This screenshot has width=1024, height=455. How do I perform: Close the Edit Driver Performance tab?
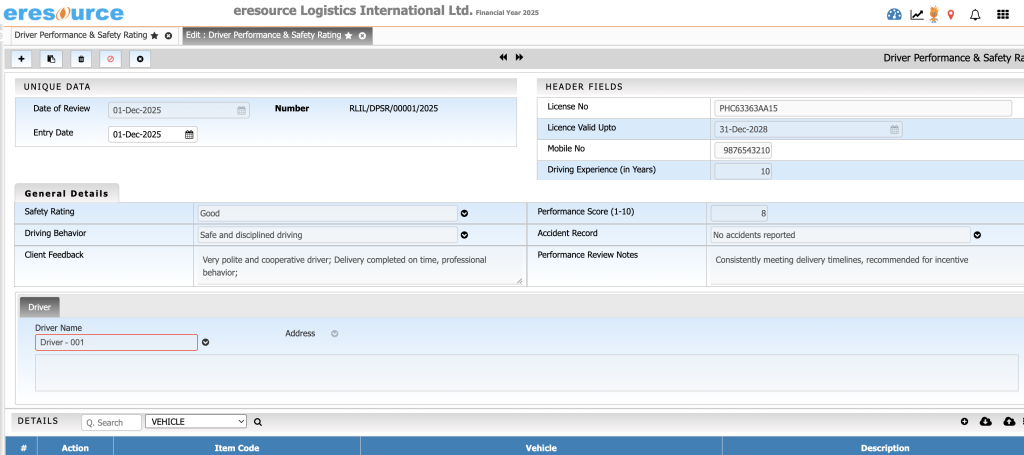(x=362, y=35)
